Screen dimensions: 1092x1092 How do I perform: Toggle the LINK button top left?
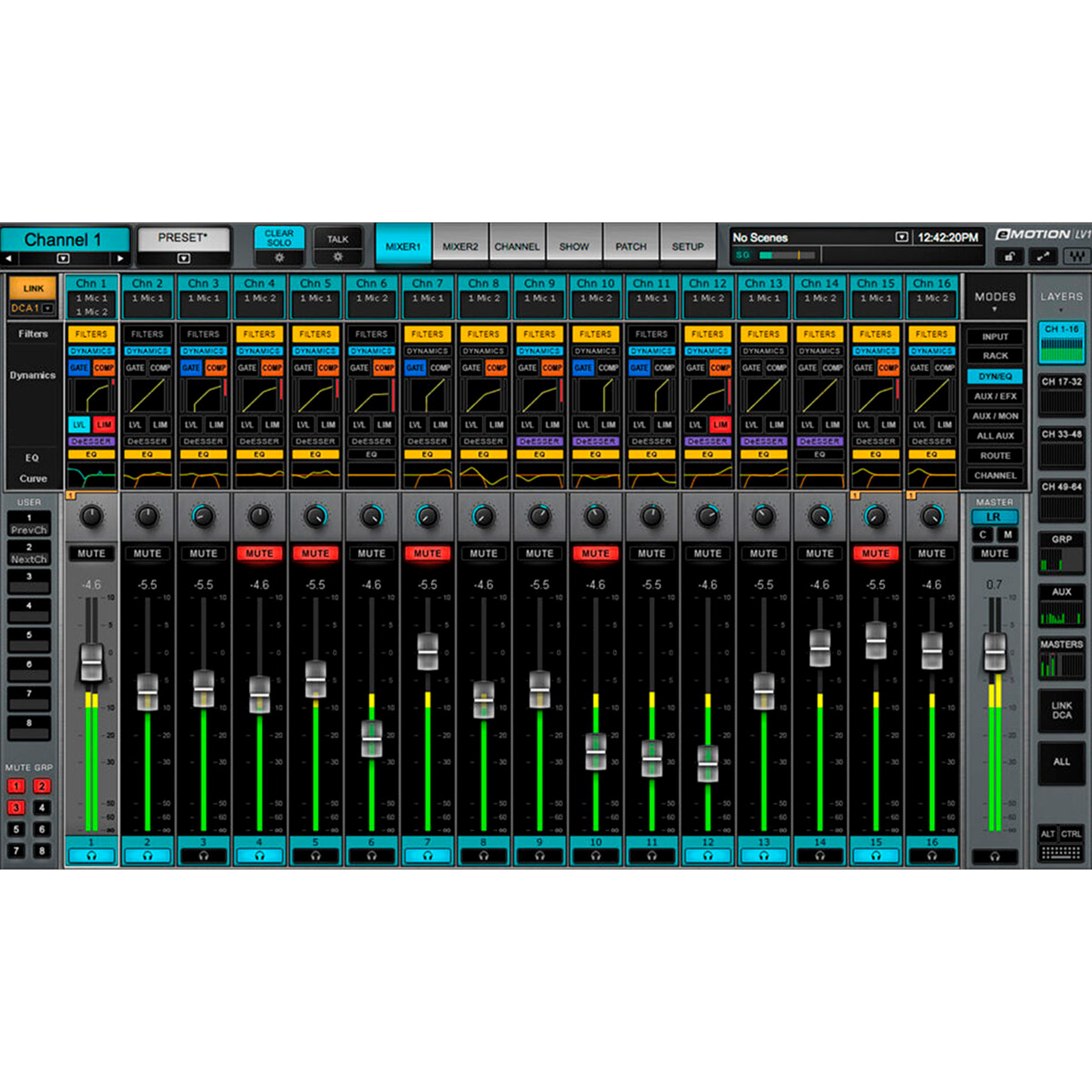32,287
